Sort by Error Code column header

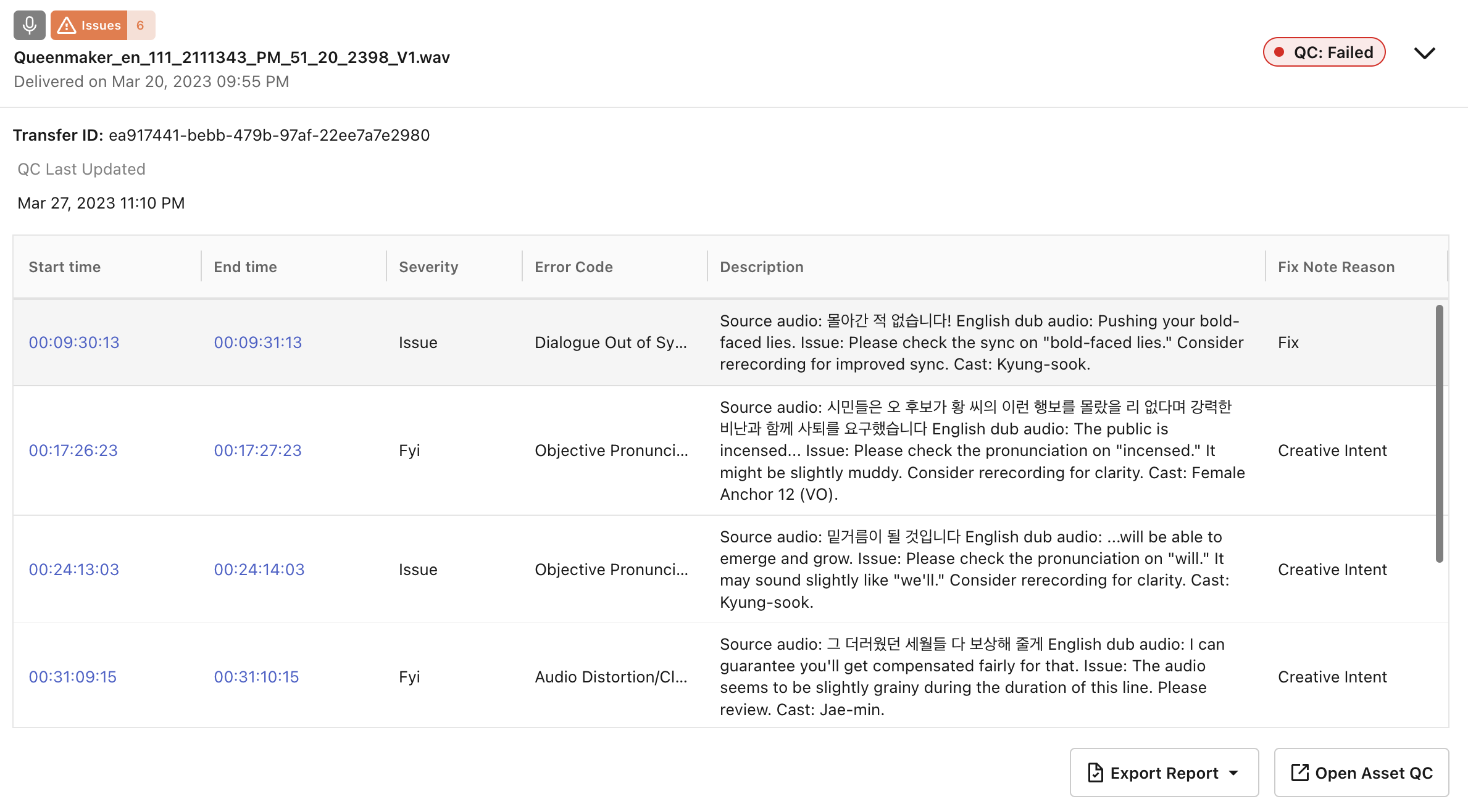(574, 267)
